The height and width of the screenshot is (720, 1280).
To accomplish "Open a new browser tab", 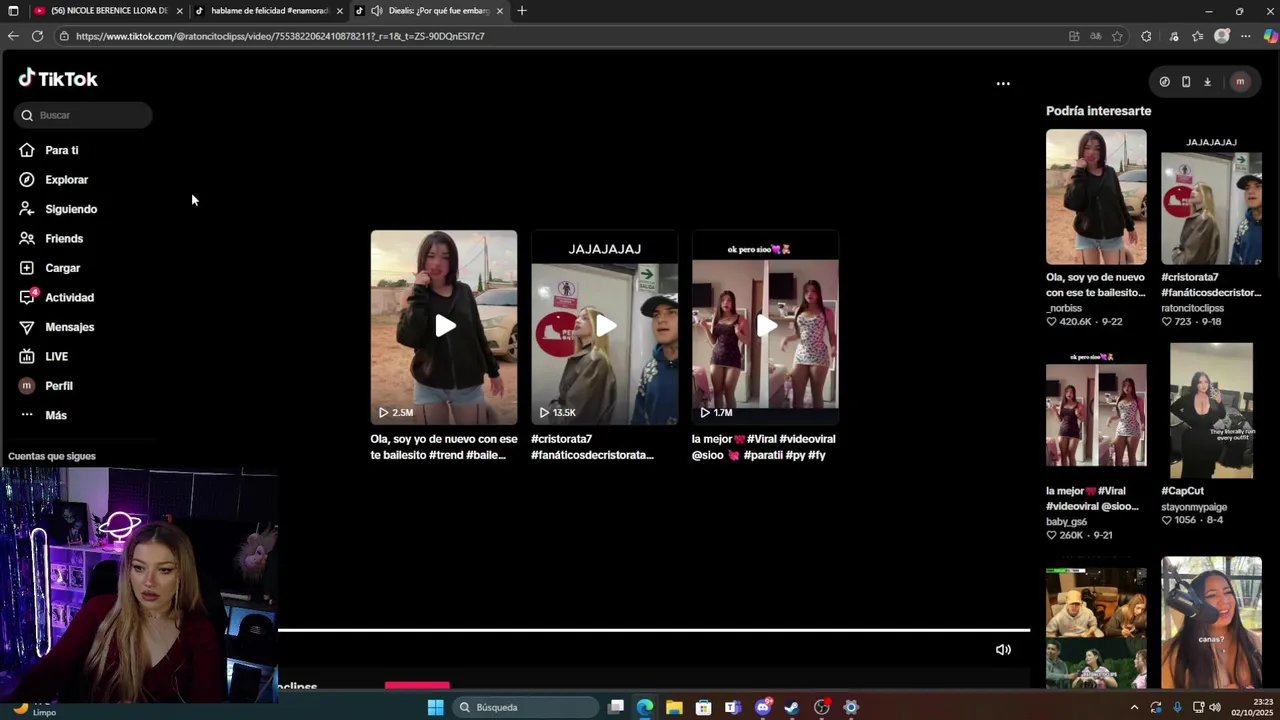I will [522, 11].
